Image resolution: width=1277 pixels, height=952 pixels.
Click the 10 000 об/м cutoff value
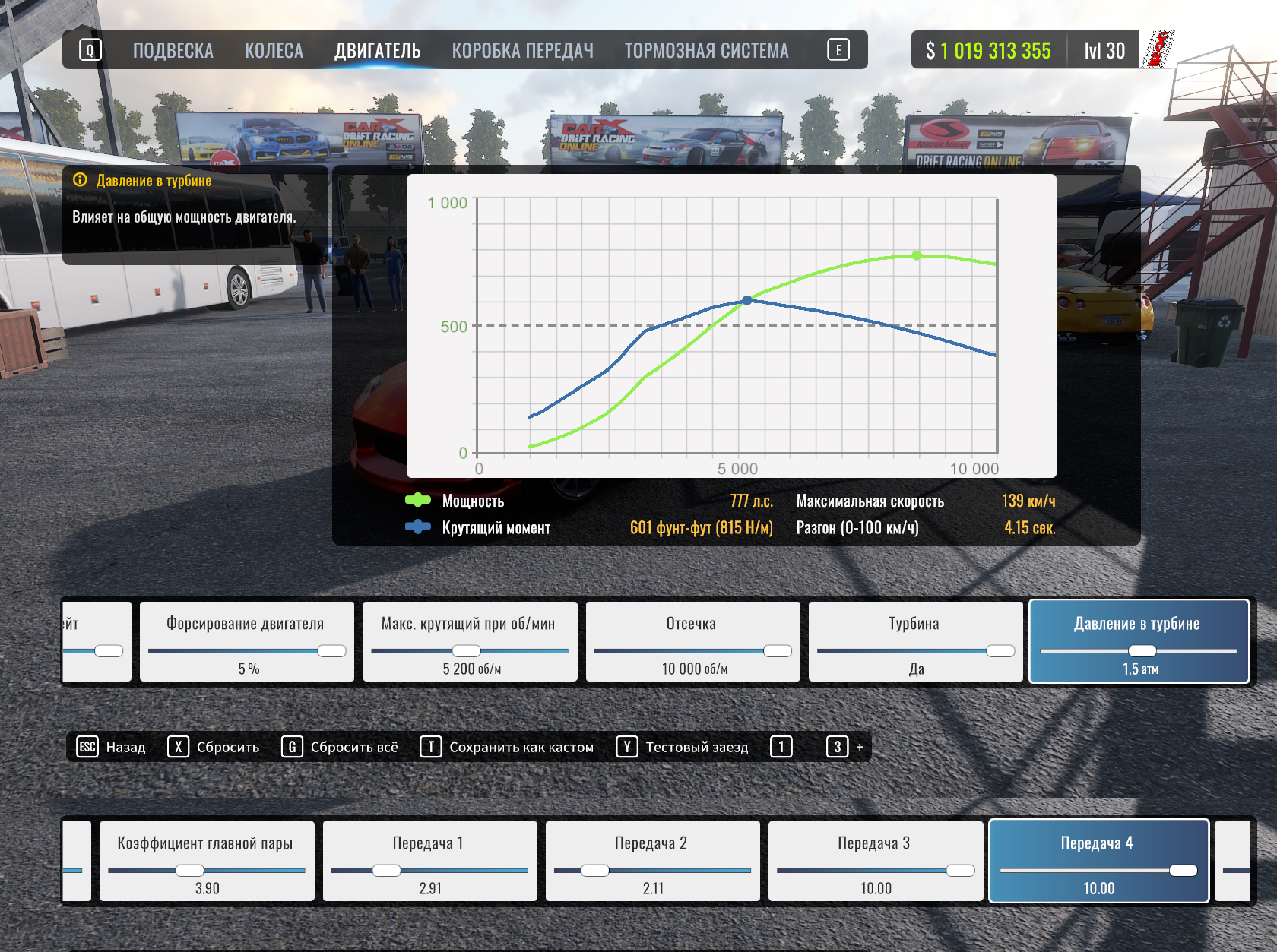pyautogui.click(x=695, y=669)
